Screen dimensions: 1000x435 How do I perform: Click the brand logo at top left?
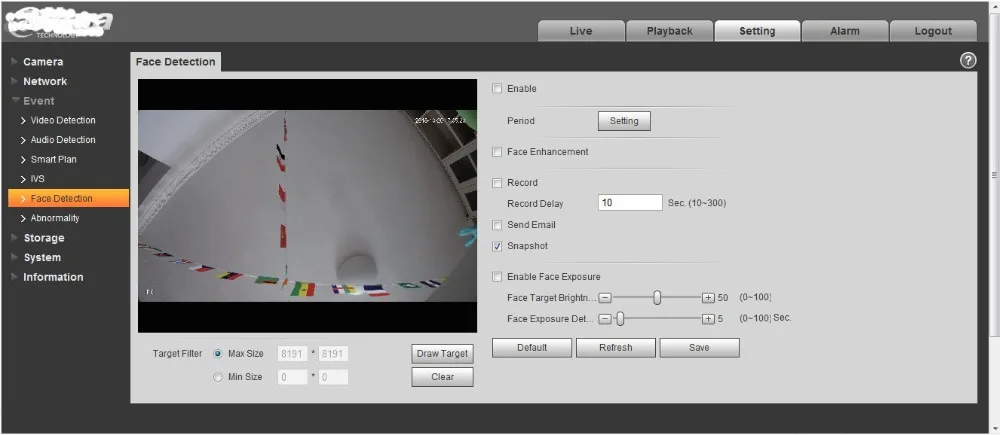point(57,24)
